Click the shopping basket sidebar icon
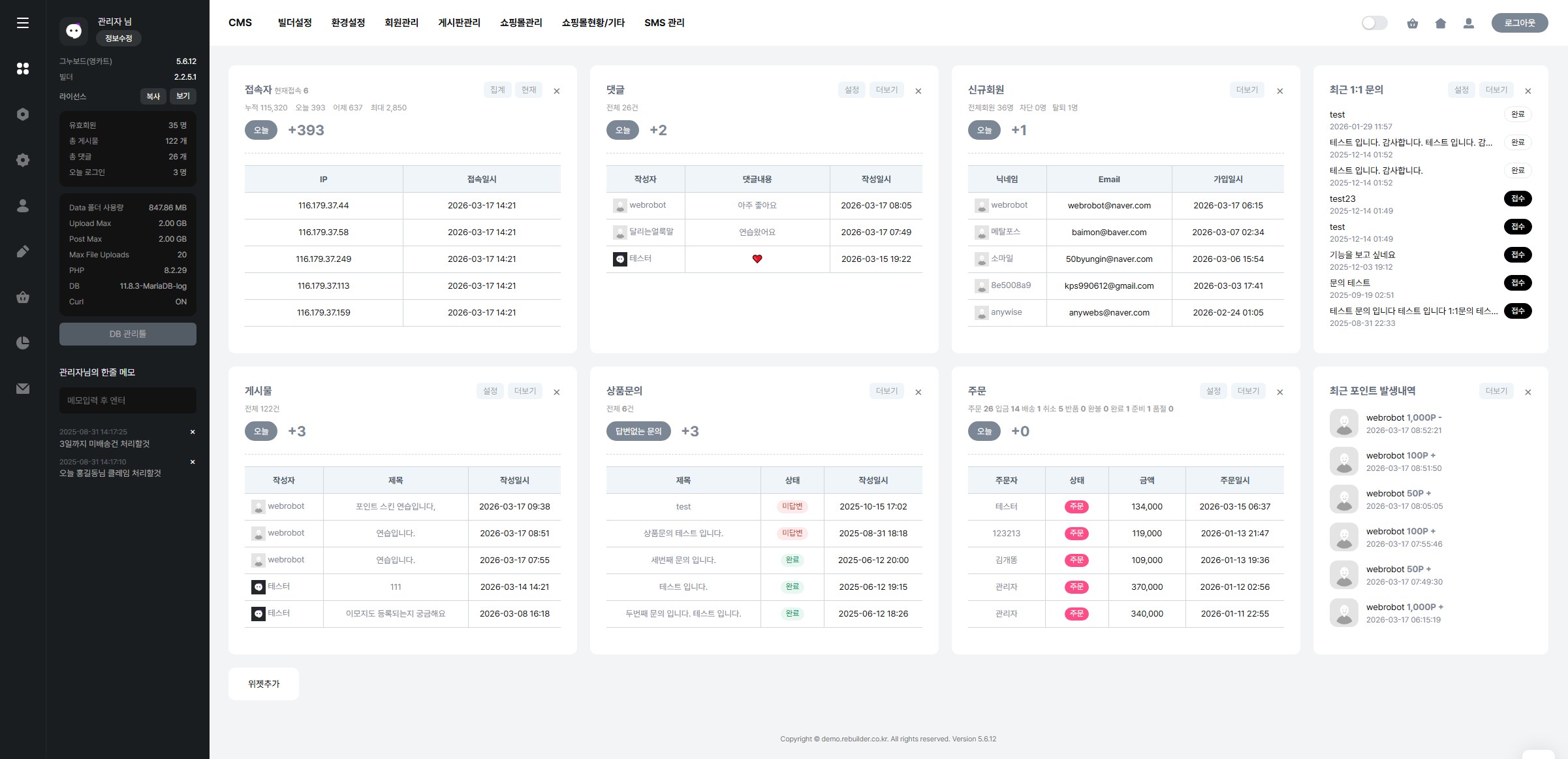The width and height of the screenshot is (1568, 759). click(23, 297)
